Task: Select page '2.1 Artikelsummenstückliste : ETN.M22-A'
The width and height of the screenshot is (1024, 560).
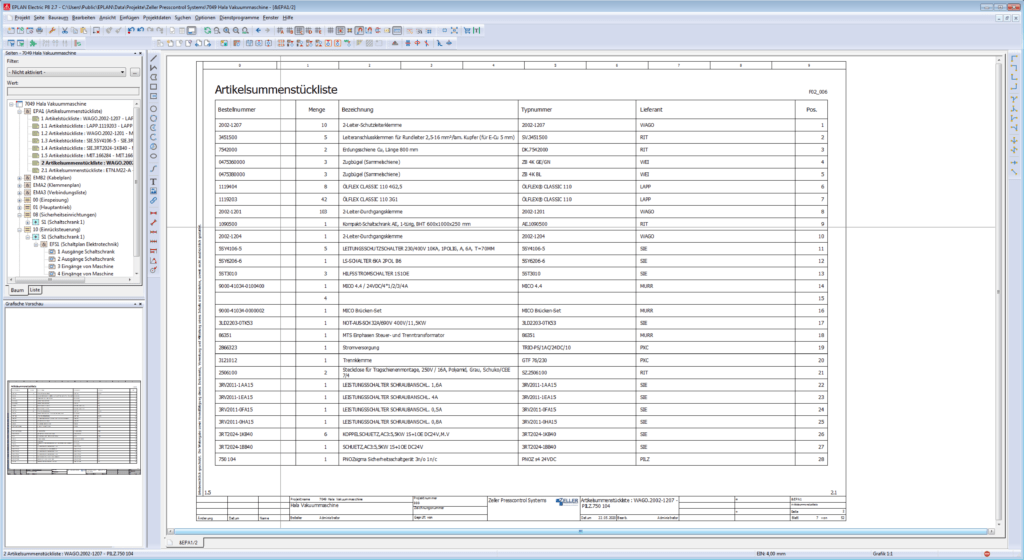Action: [86, 170]
